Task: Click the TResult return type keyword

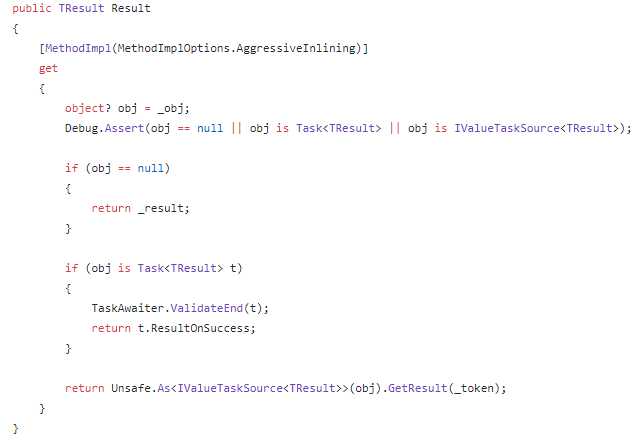Action: [81, 9]
